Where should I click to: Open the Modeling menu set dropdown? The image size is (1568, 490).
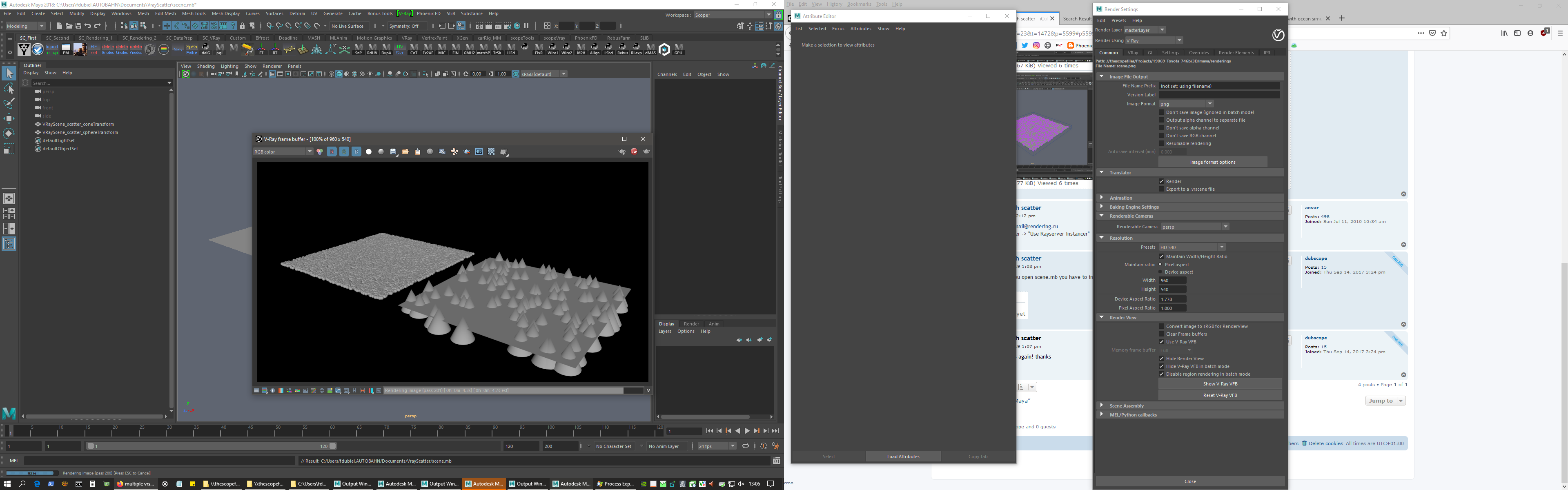click(x=26, y=26)
